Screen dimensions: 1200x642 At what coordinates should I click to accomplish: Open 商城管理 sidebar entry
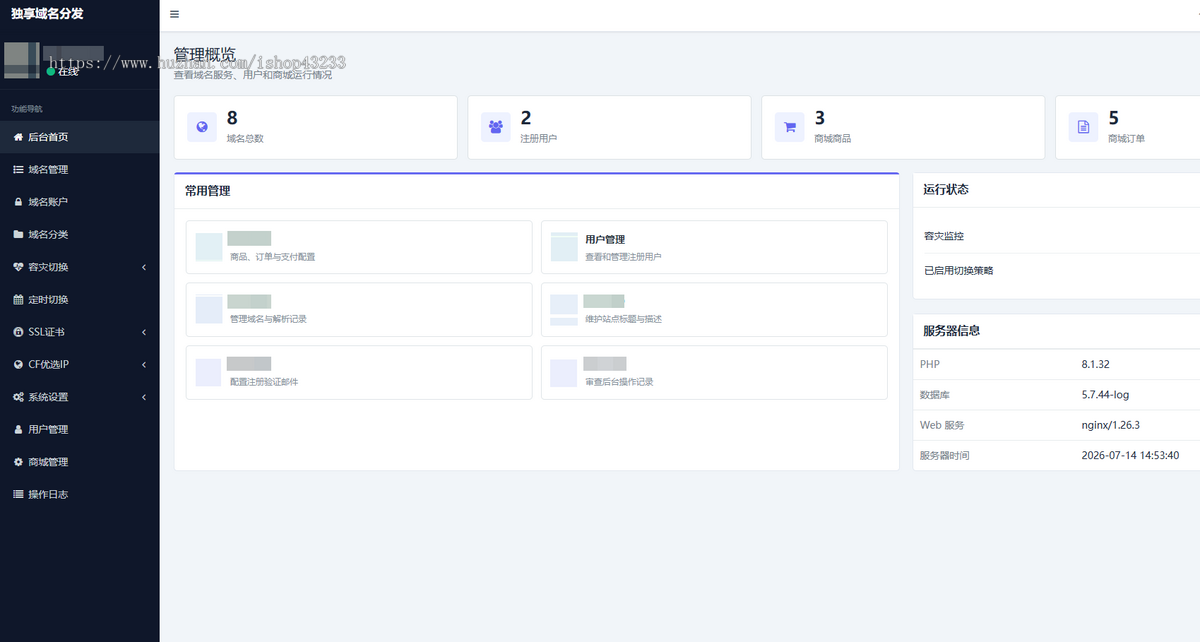coord(80,462)
